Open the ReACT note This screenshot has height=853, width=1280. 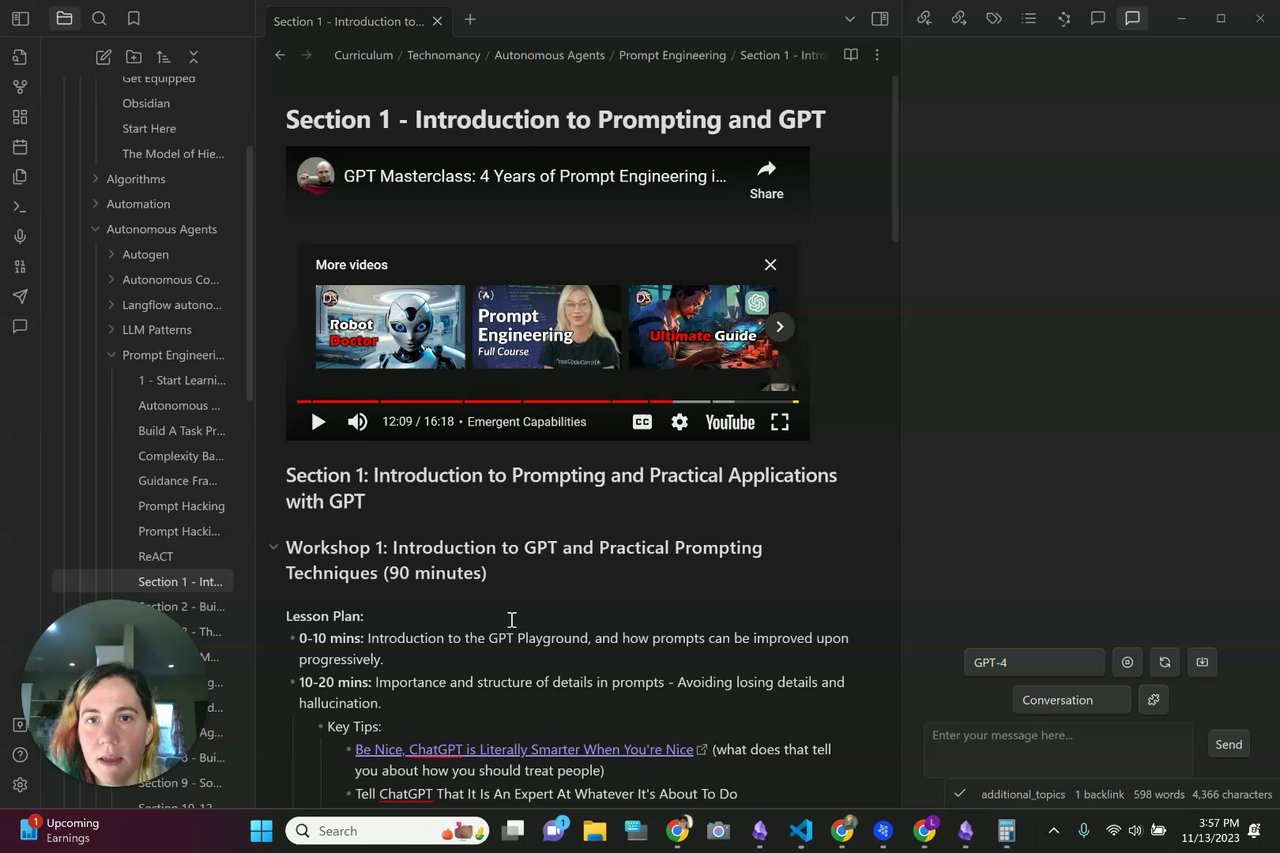click(156, 556)
